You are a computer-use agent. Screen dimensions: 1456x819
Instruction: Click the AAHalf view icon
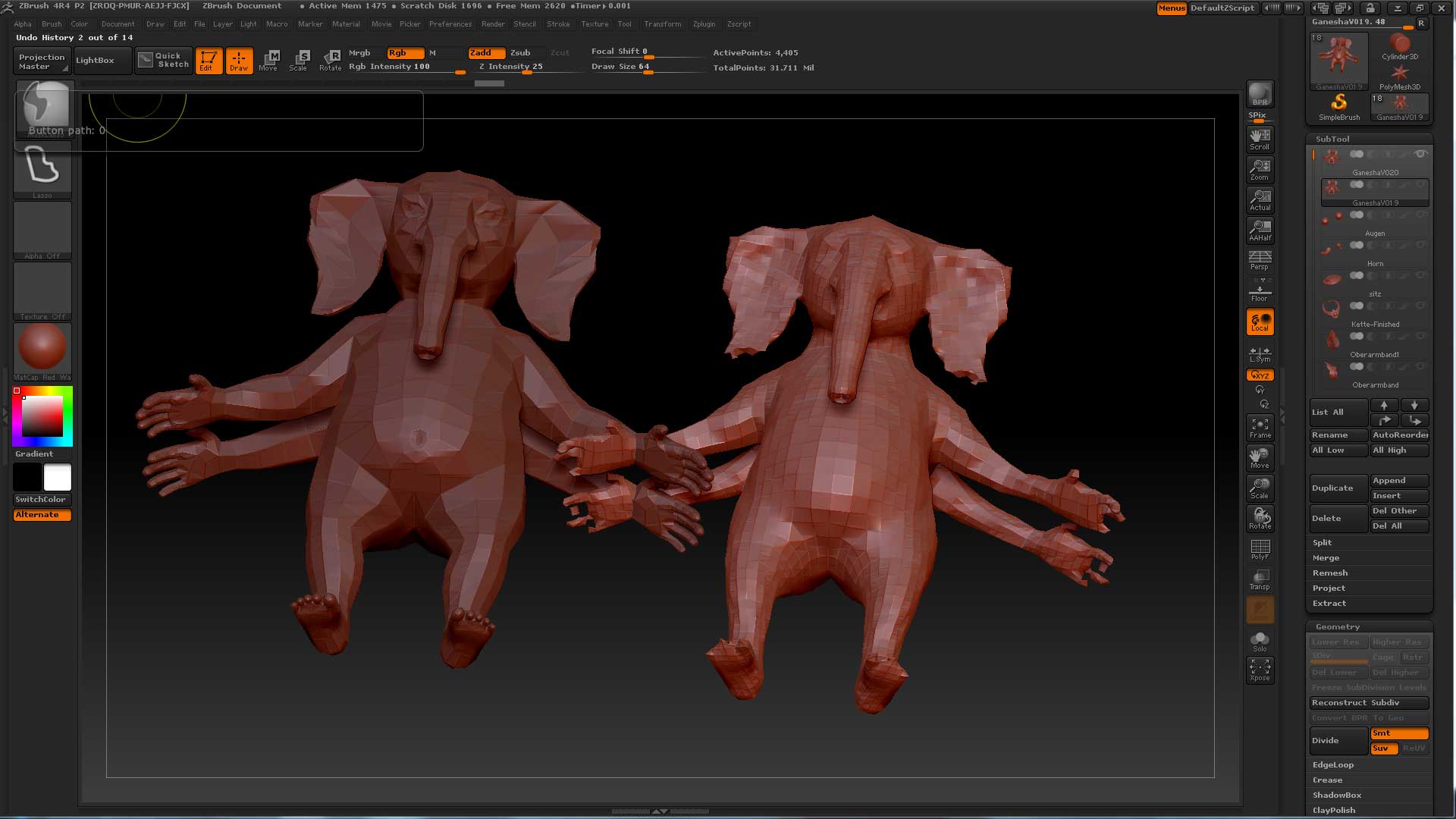pyautogui.click(x=1260, y=230)
